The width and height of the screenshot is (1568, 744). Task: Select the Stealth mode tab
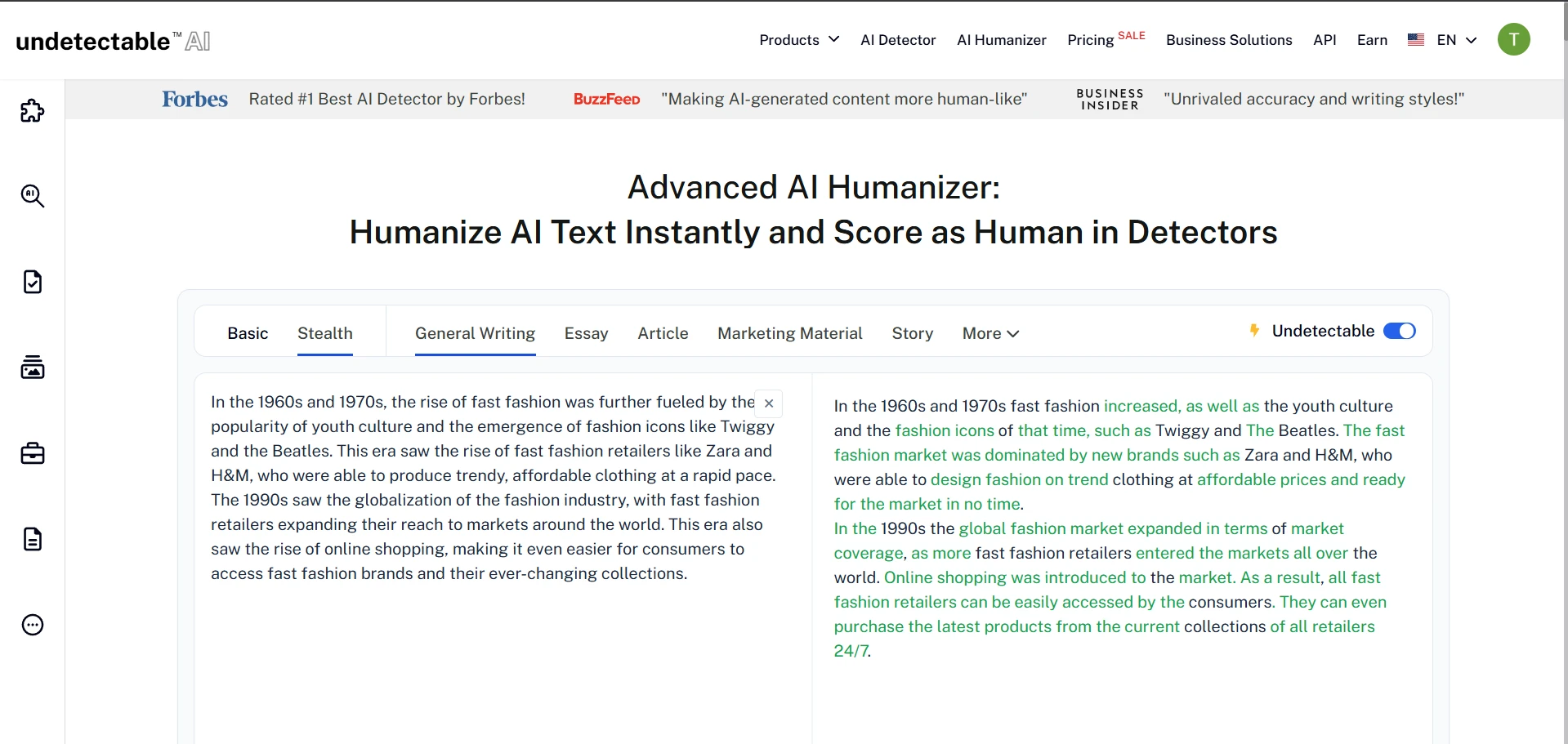point(325,333)
